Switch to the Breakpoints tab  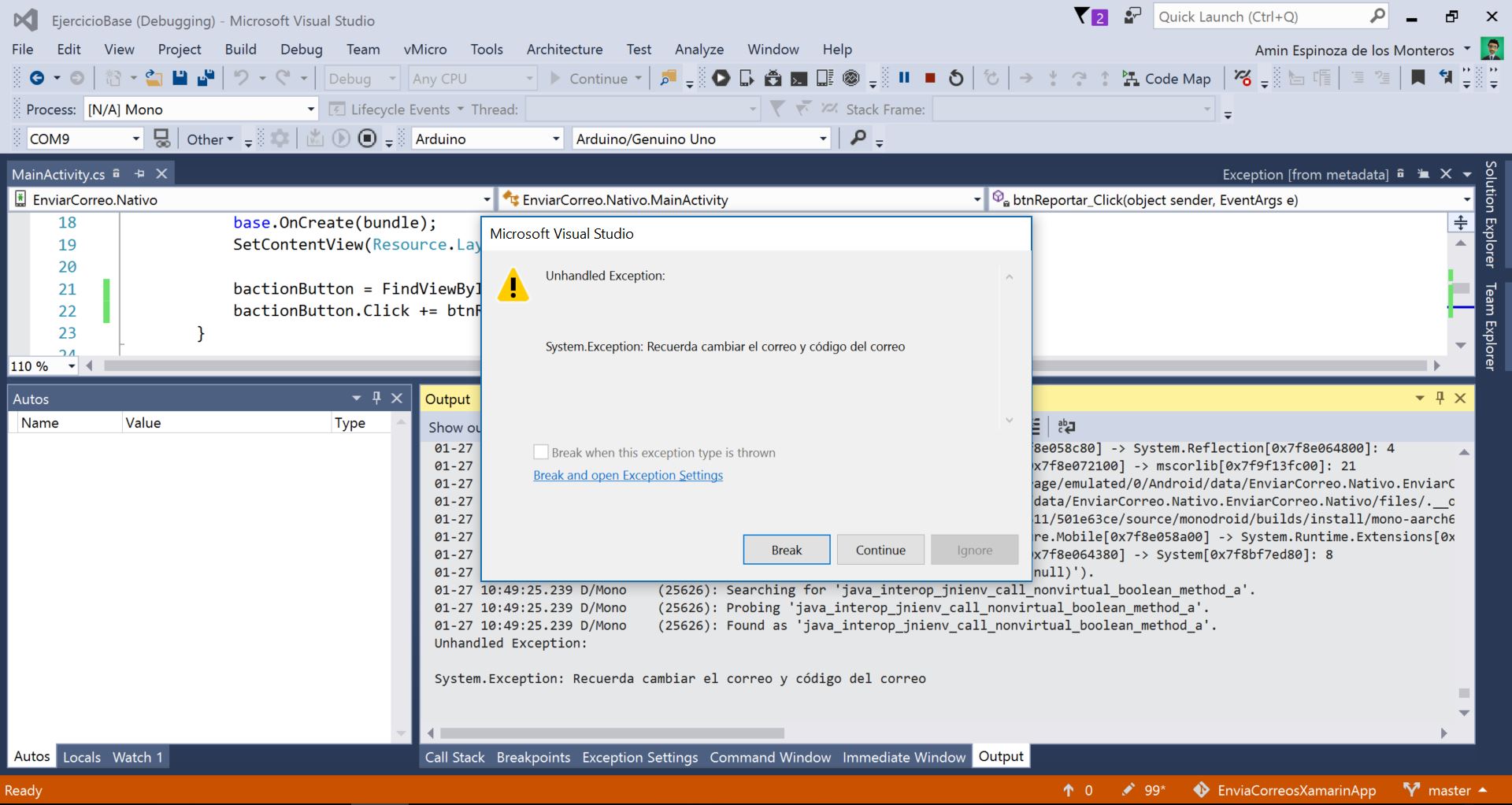(533, 757)
